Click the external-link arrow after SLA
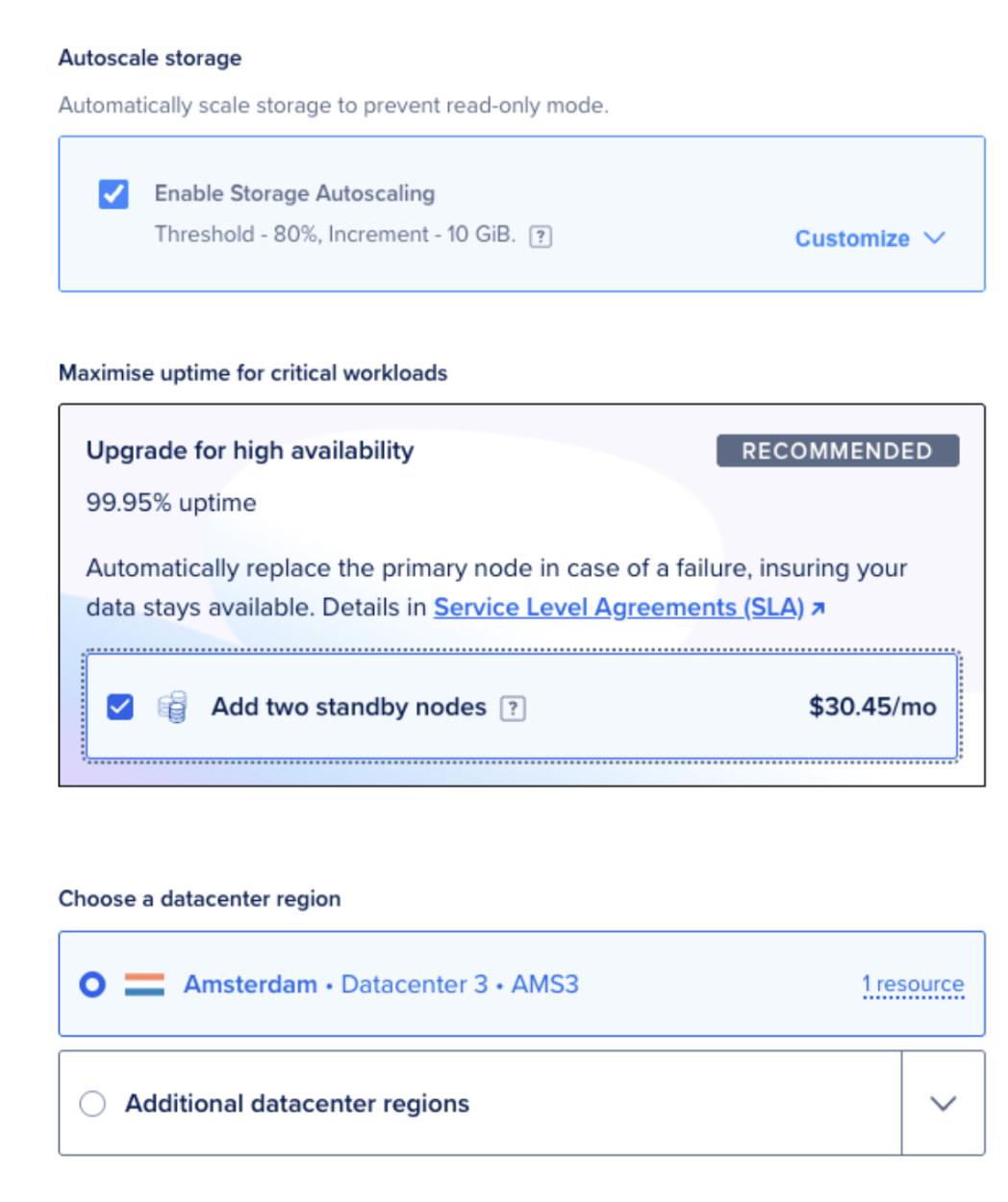Screen dimensions: 1008x1202 [x=819, y=609]
